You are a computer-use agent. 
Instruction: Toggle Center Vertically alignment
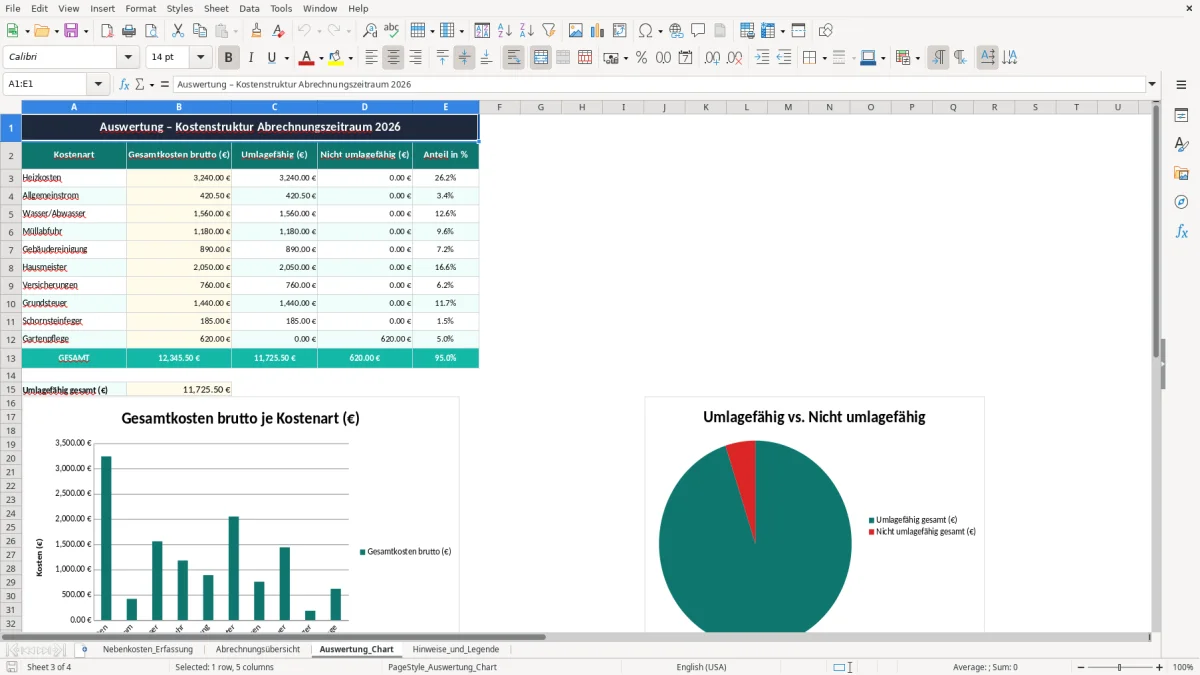(464, 58)
